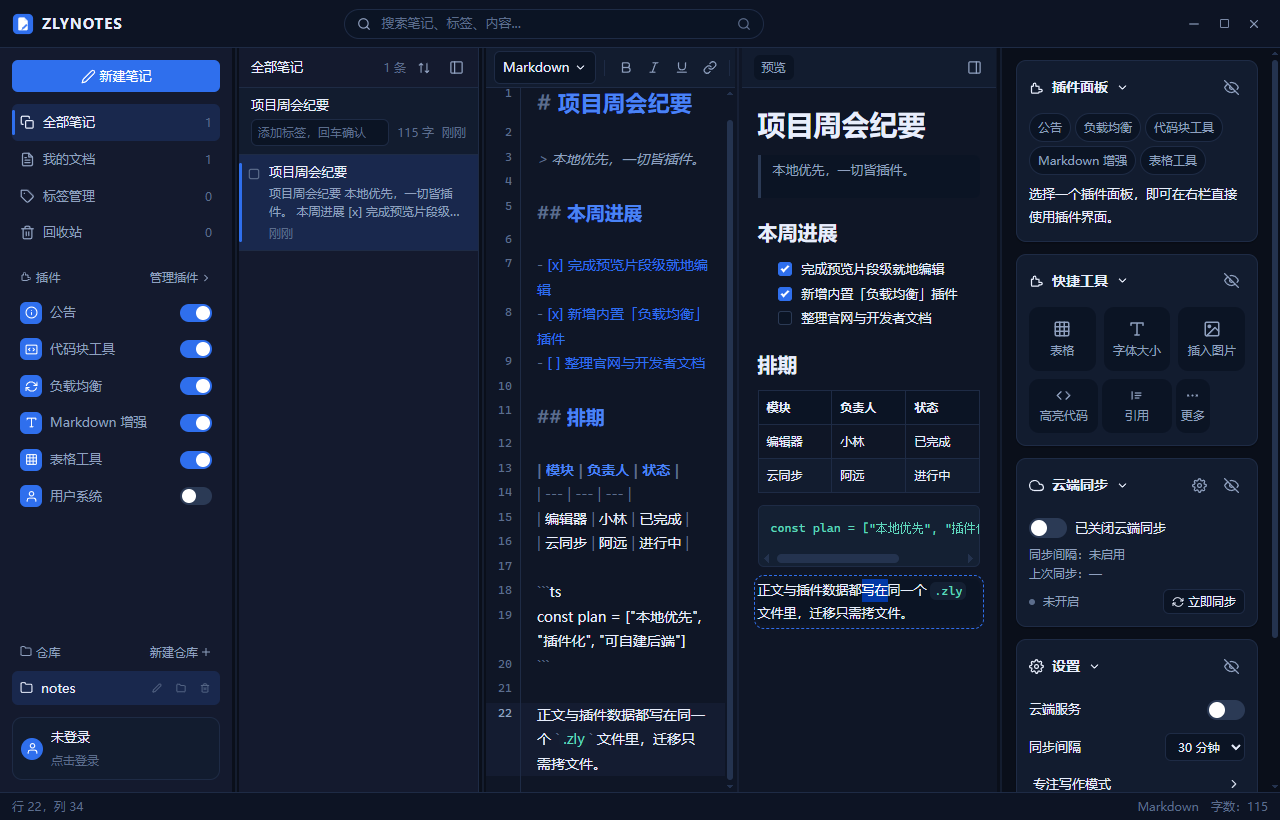Viewport: 1280px width, 820px height.
Task: Apply bold formatting
Action: point(626,67)
